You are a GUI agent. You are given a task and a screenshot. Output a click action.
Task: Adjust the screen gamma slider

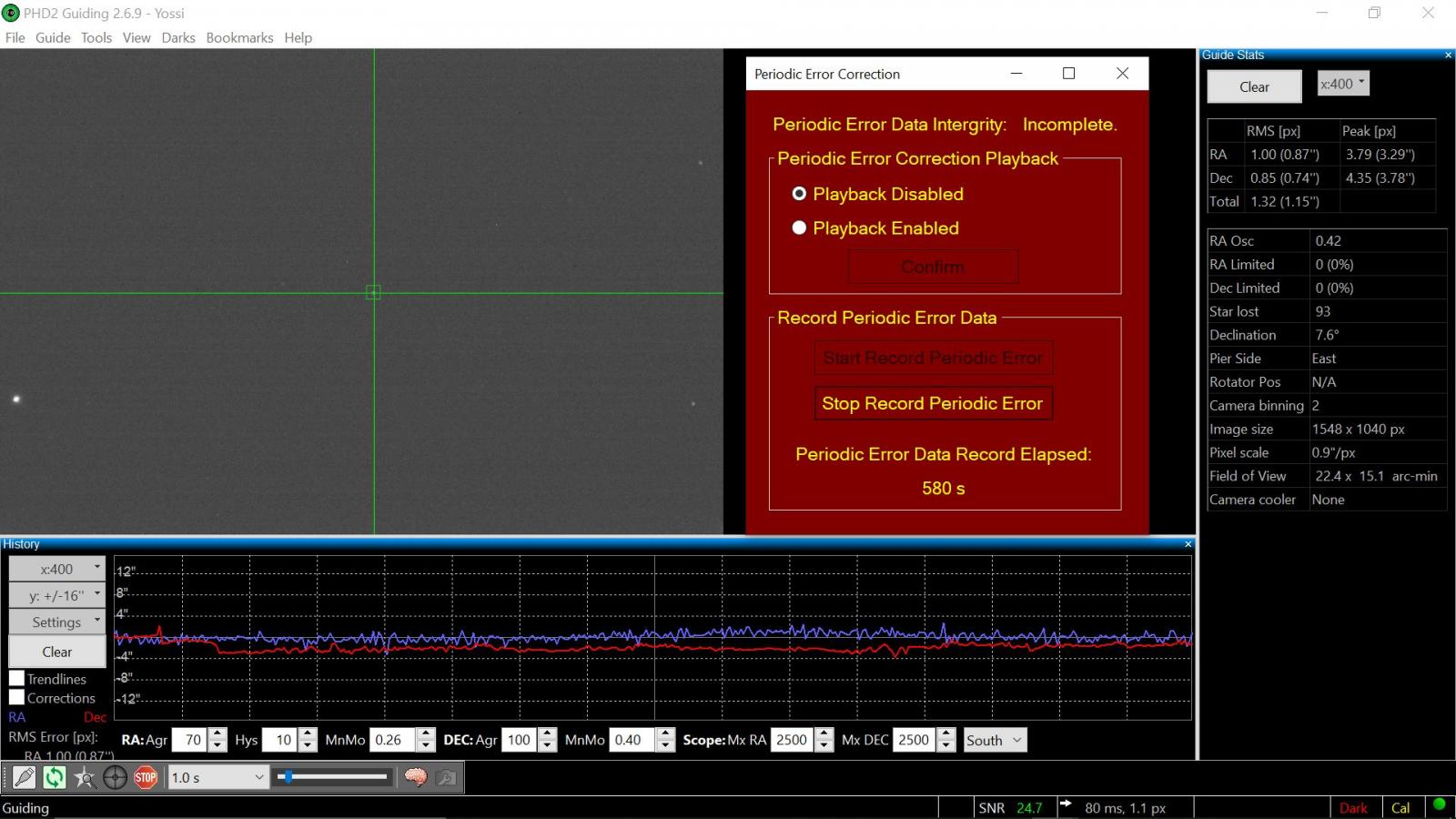(x=333, y=777)
